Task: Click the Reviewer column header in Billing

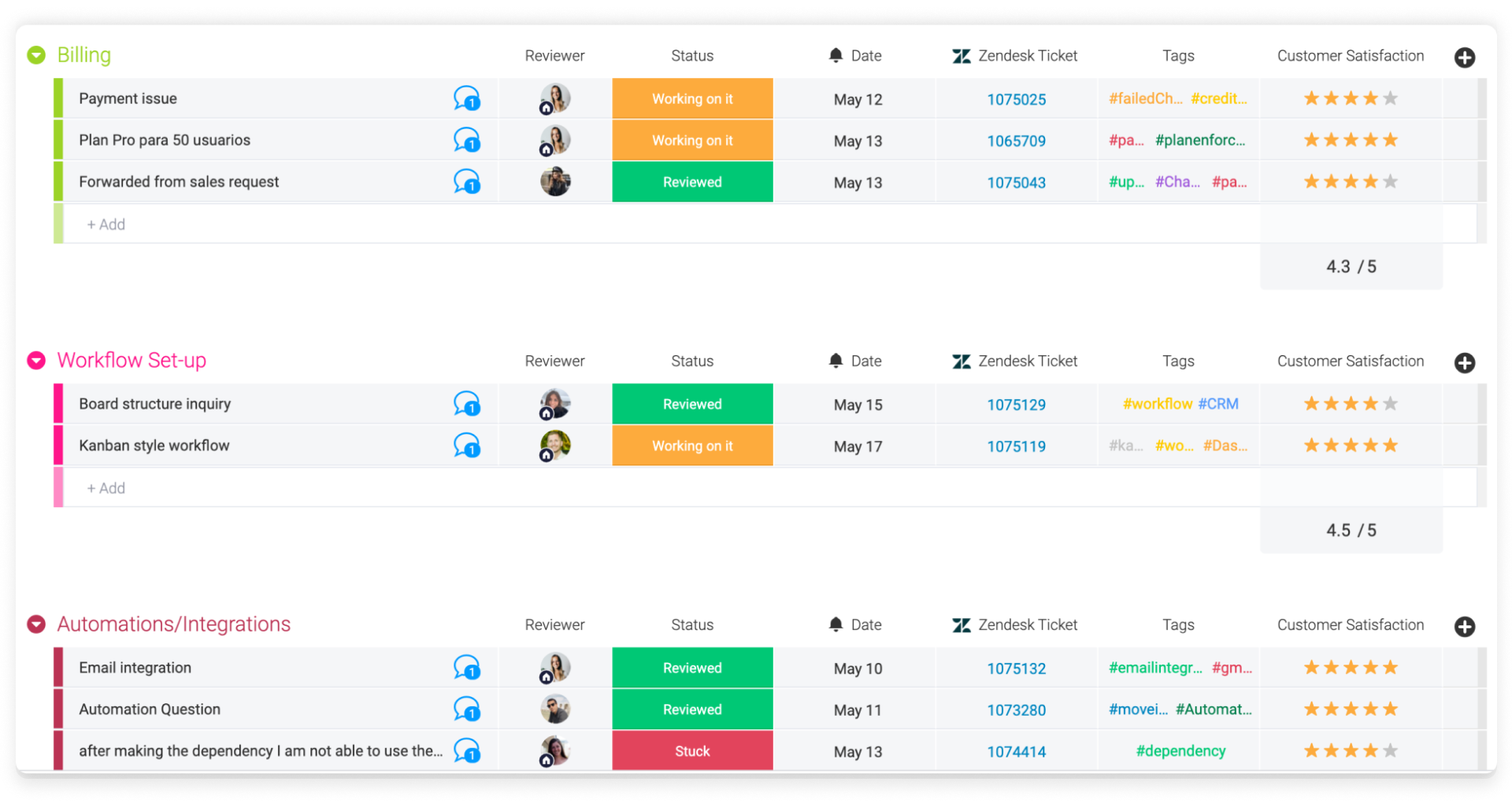Action: (x=554, y=56)
